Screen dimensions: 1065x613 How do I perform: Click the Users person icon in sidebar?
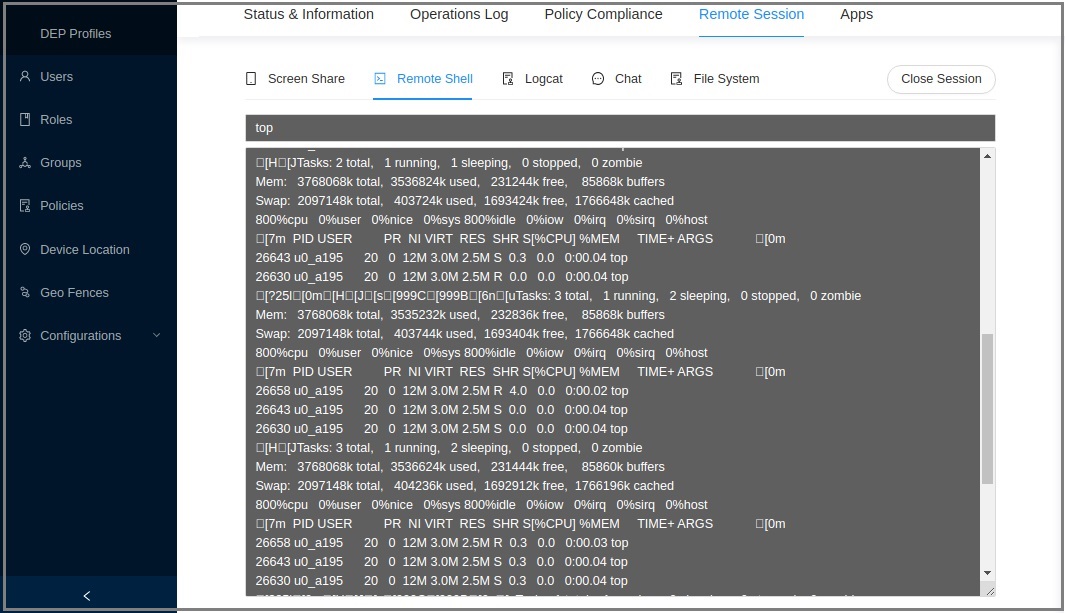25,77
